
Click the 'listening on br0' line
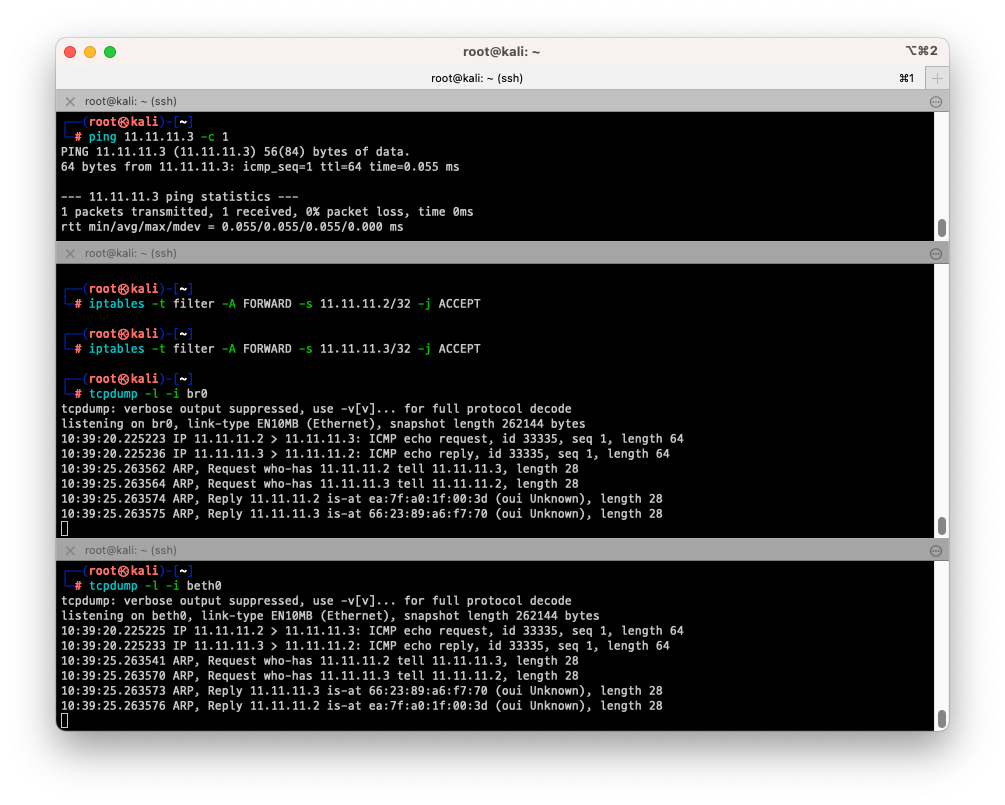click(323, 424)
